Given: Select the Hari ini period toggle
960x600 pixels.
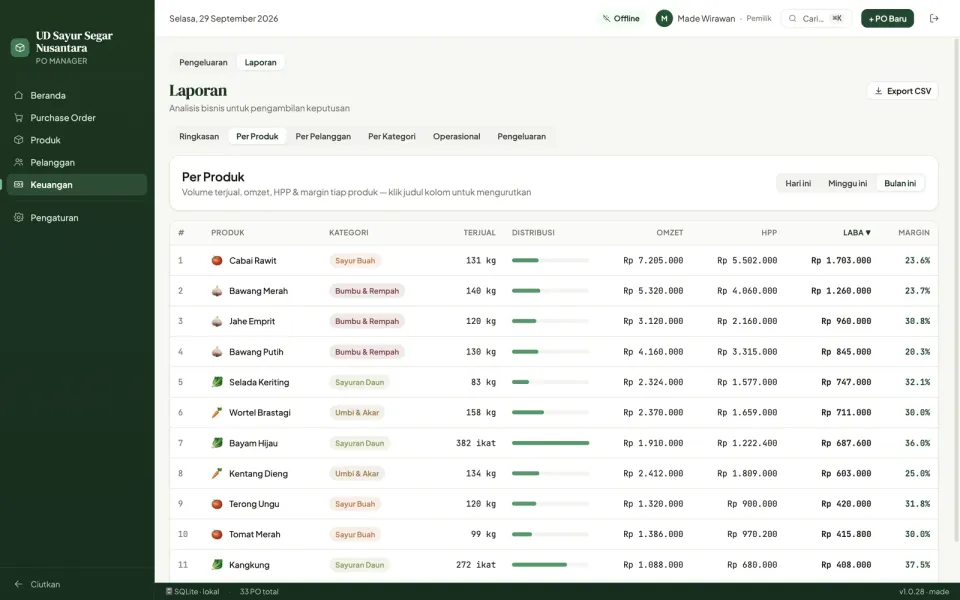Looking at the screenshot, I should [798, 183].
